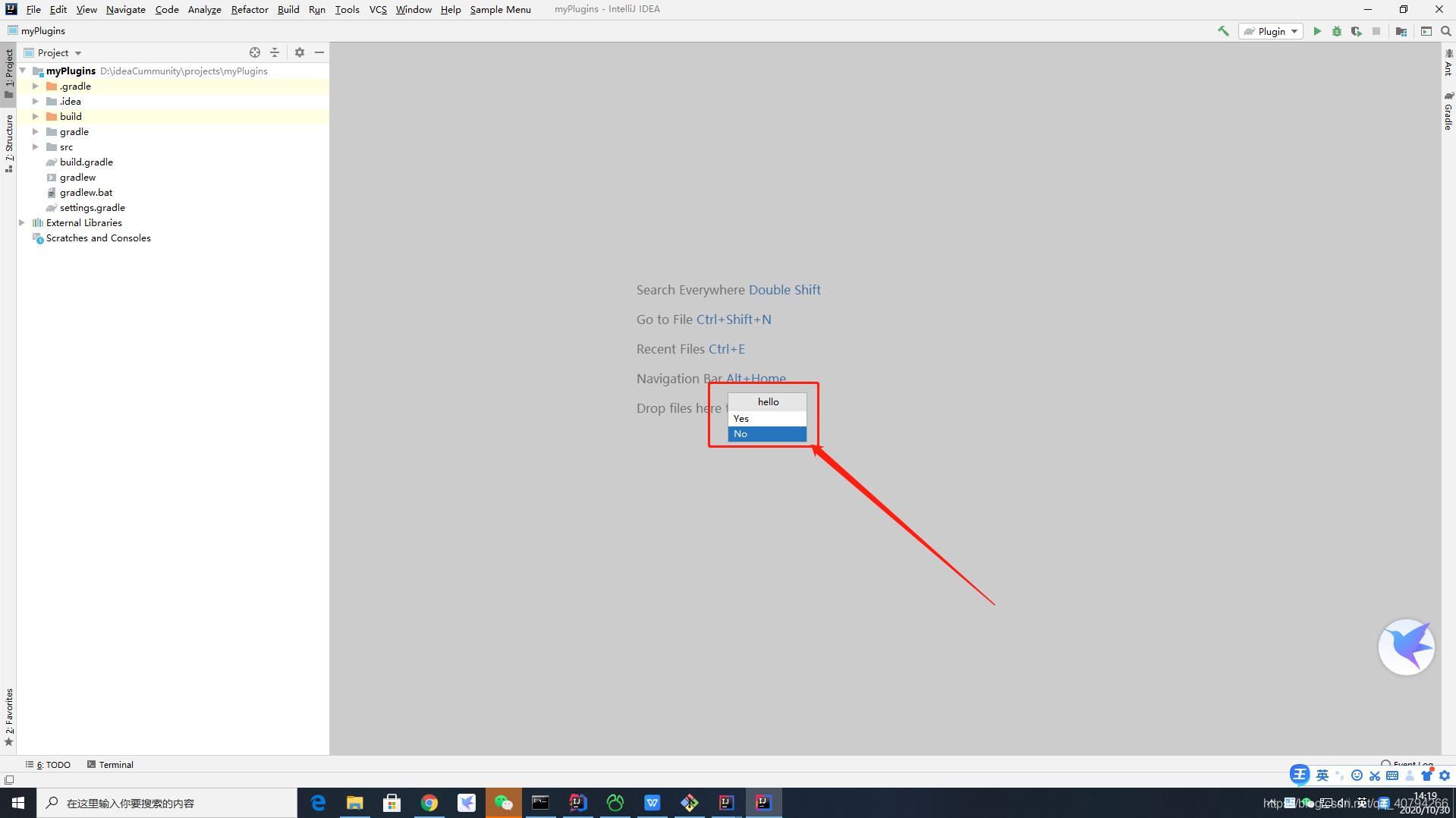This screenshot has width=1456, height=818.
Task: Choose Yes in the hello popup
Action: (767, 418)
